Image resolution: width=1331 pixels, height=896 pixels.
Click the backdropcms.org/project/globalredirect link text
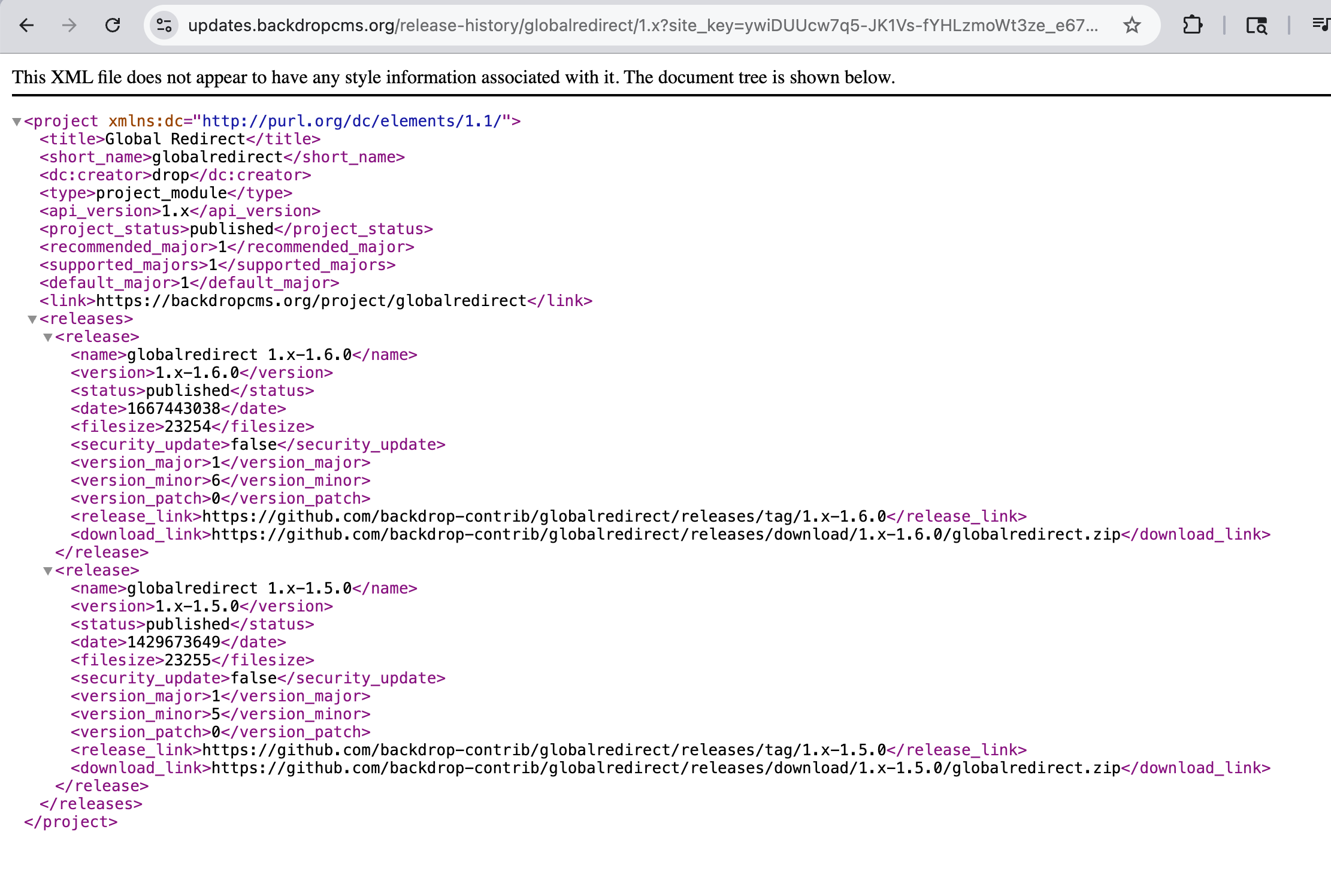pyautogui.click(x=311, y=301)
